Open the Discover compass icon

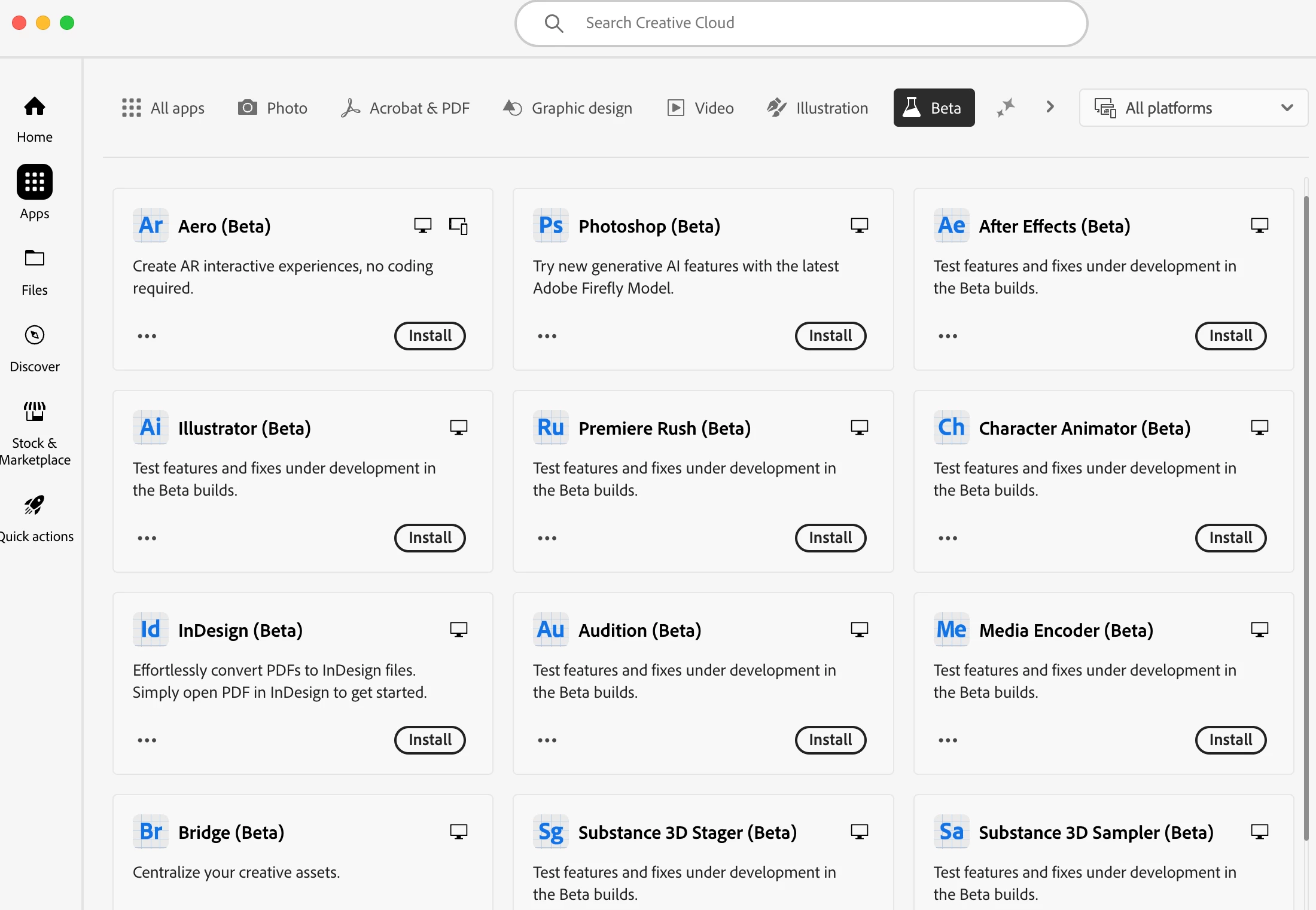pyautogui.click(x=35, y=335)
